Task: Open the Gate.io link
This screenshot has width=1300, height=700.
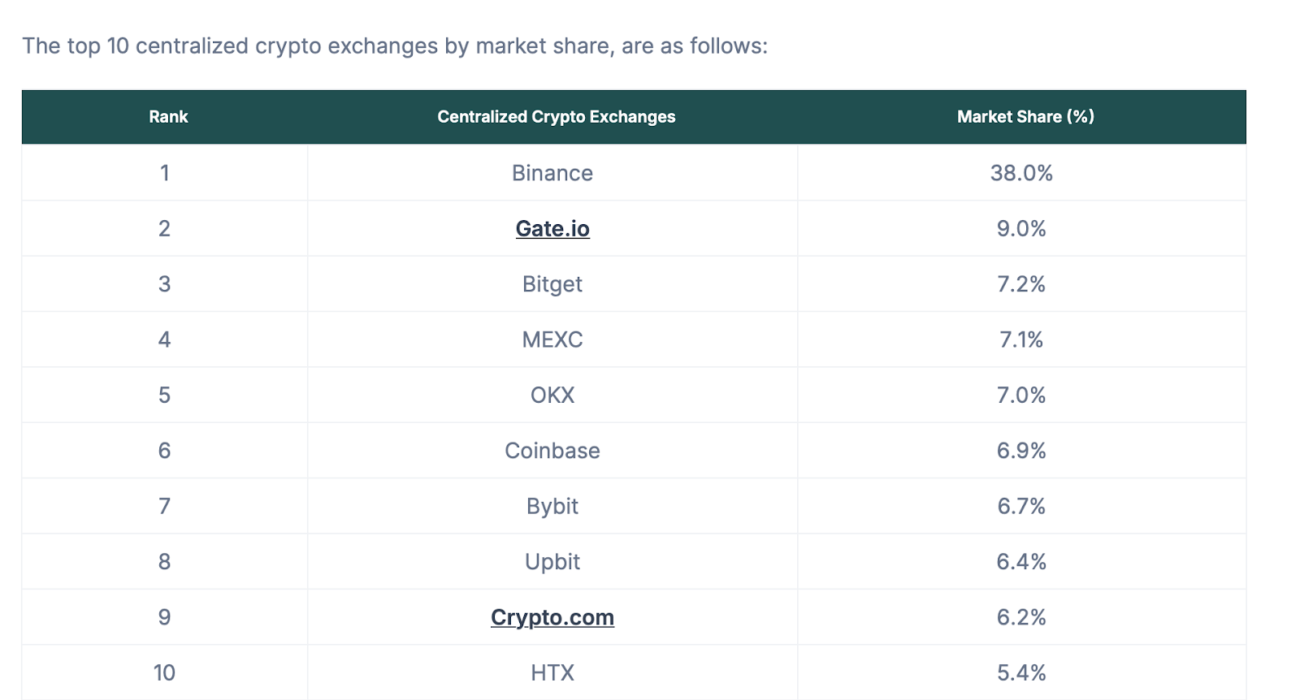Action: coord(552,229)
